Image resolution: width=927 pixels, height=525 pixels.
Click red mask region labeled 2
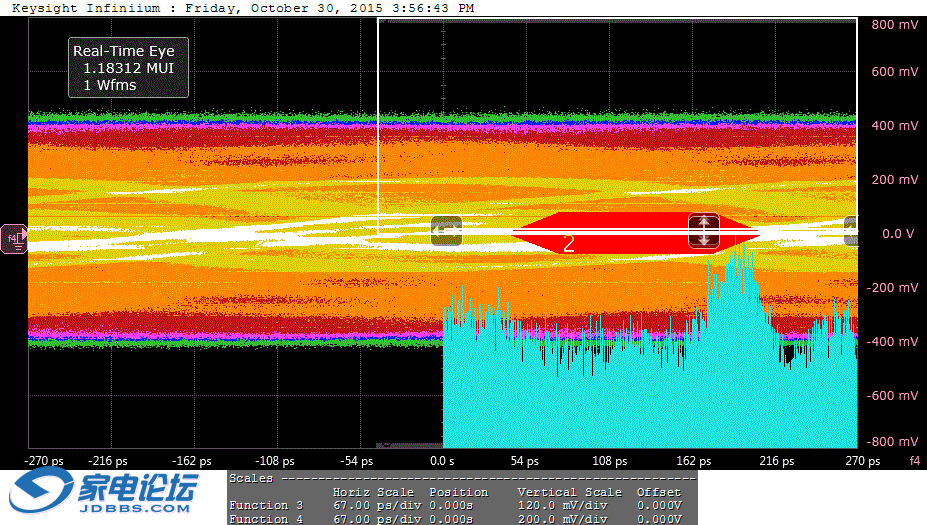click(635, 233)
